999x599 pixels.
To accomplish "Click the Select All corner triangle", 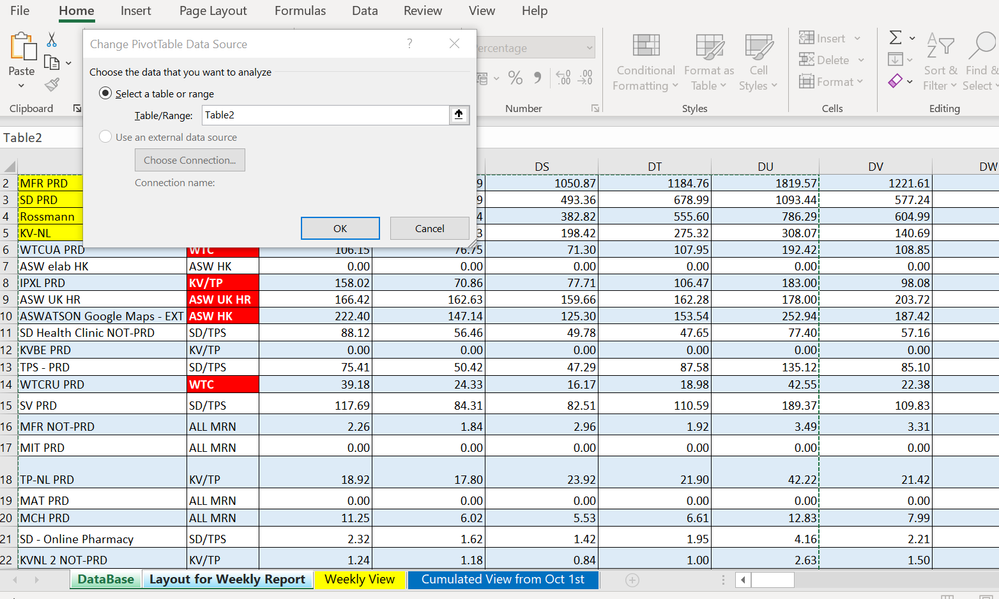I will [x=9, y=166].
